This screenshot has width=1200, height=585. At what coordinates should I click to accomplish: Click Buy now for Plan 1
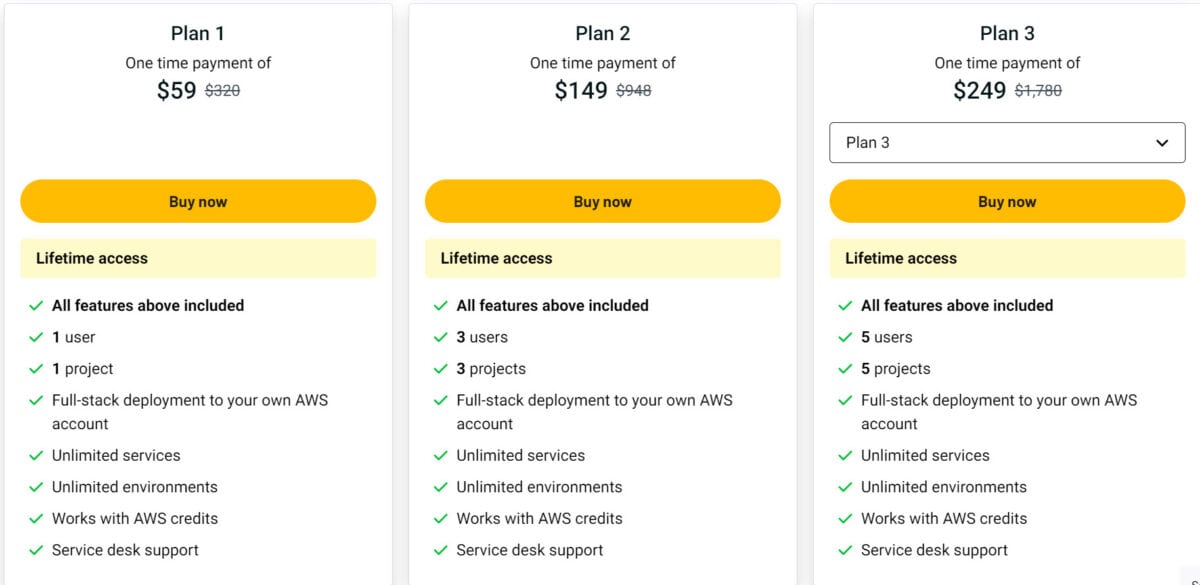click(197, 201)
